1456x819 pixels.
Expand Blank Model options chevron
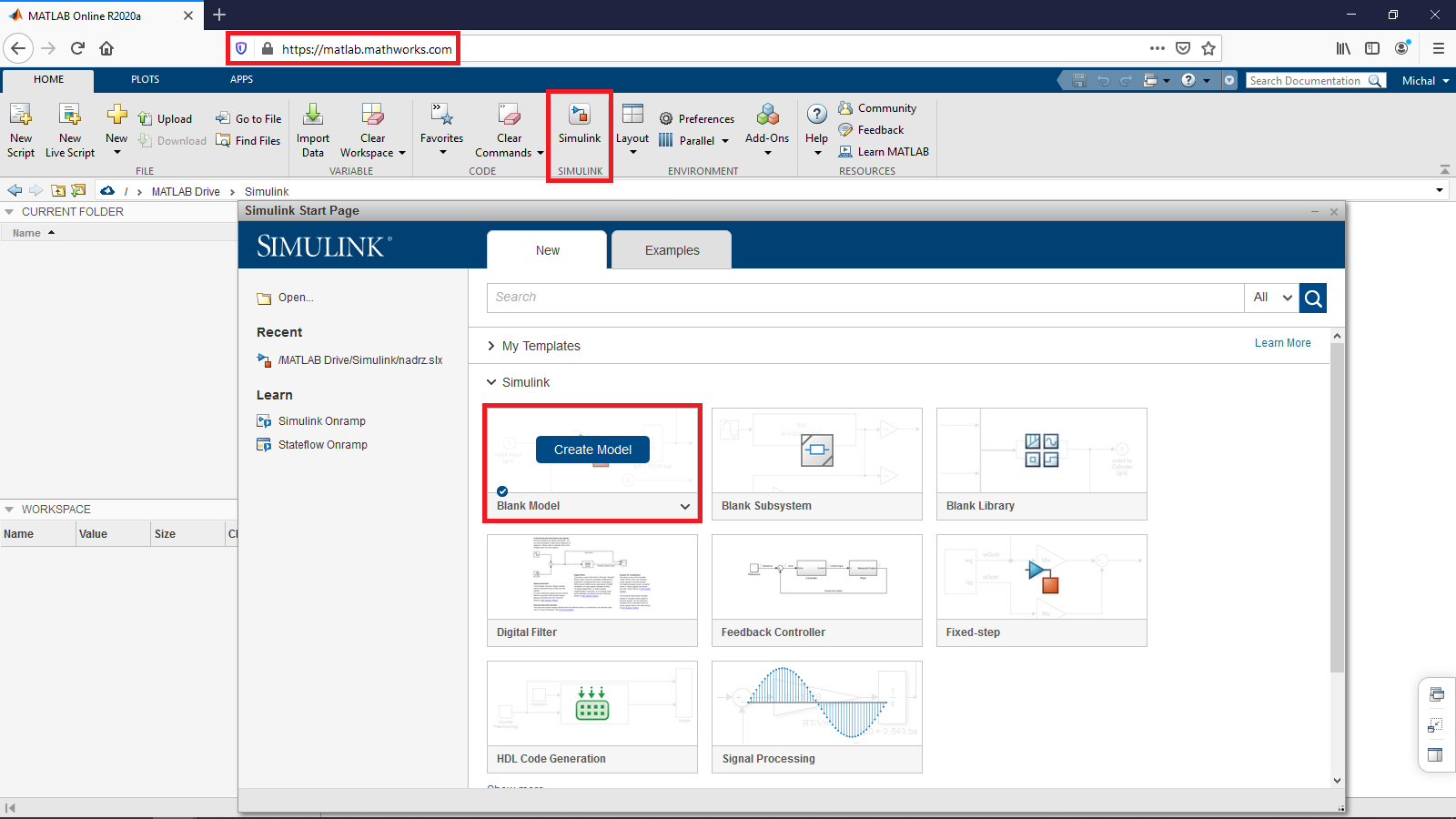tap(685, 506)
